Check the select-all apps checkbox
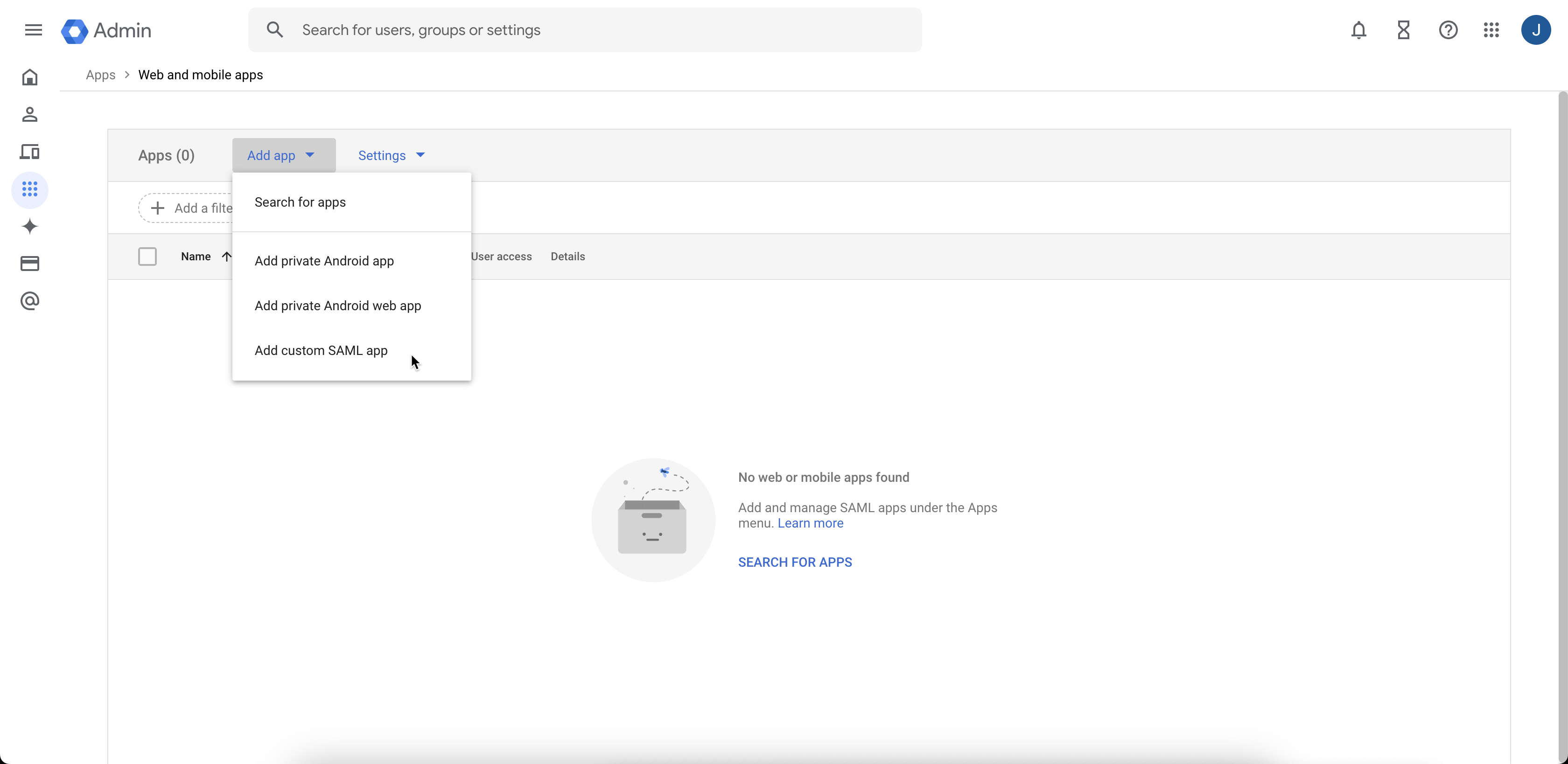Screen dimensions: 1568x764 point(147,256)
